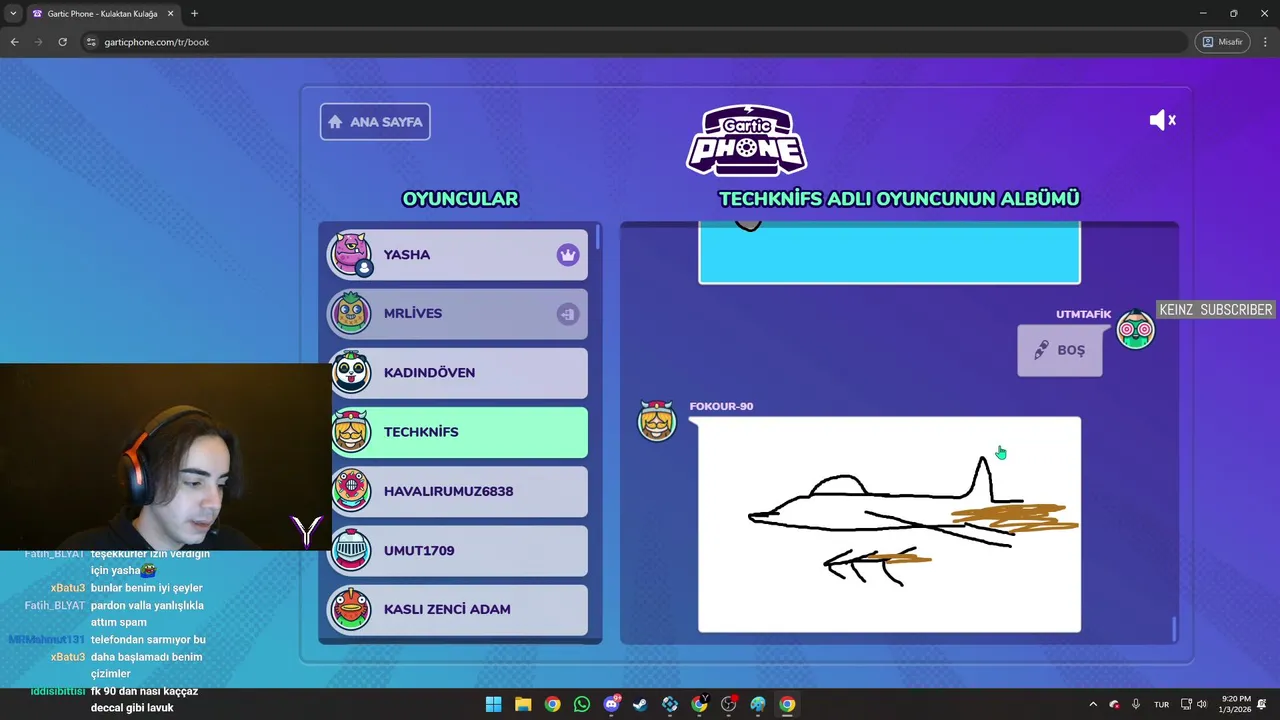
Task: Click the Gartic Phone logo
Action: click(x=746, y=141)
